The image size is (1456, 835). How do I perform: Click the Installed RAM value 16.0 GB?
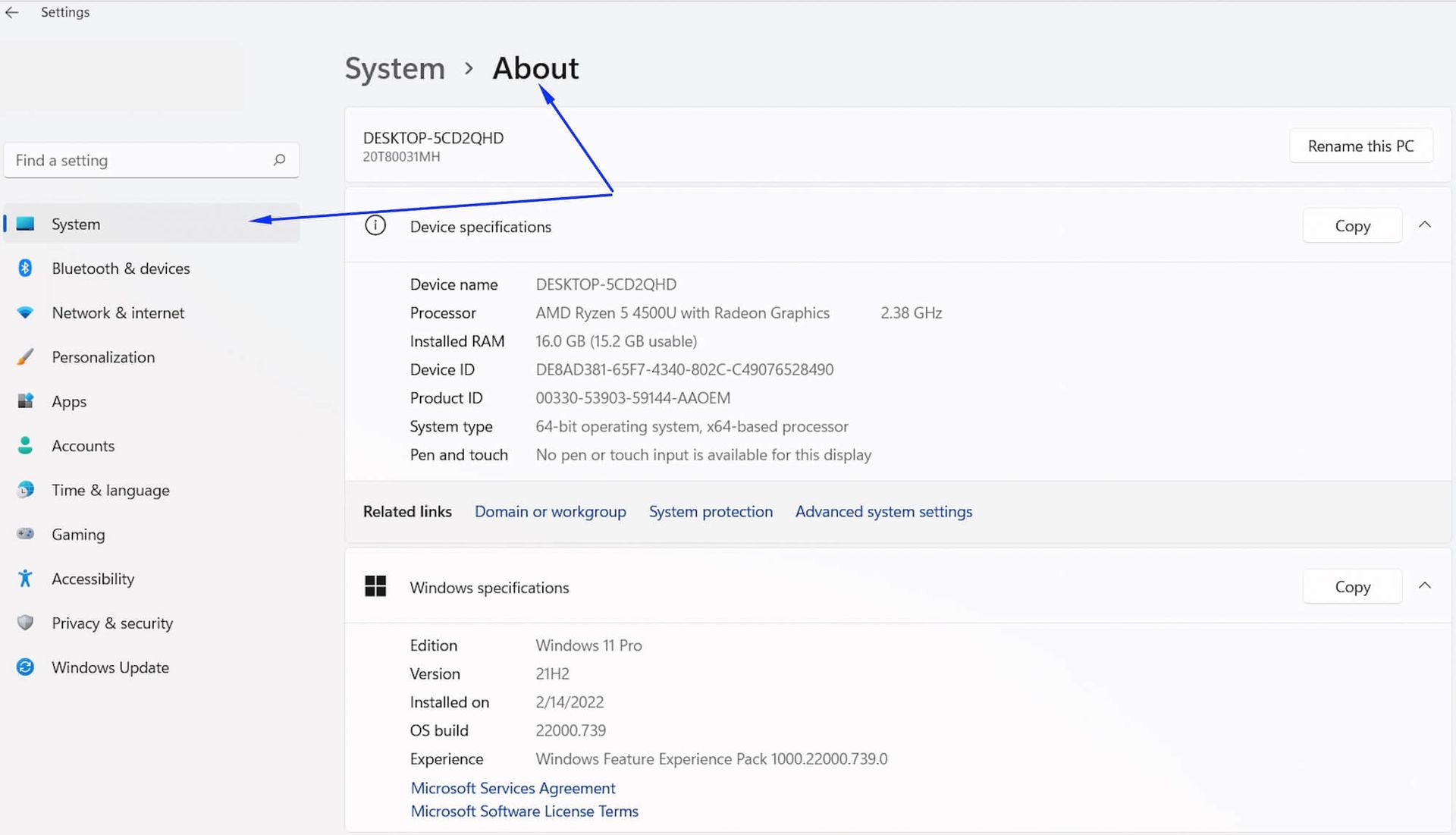point(616,341)
